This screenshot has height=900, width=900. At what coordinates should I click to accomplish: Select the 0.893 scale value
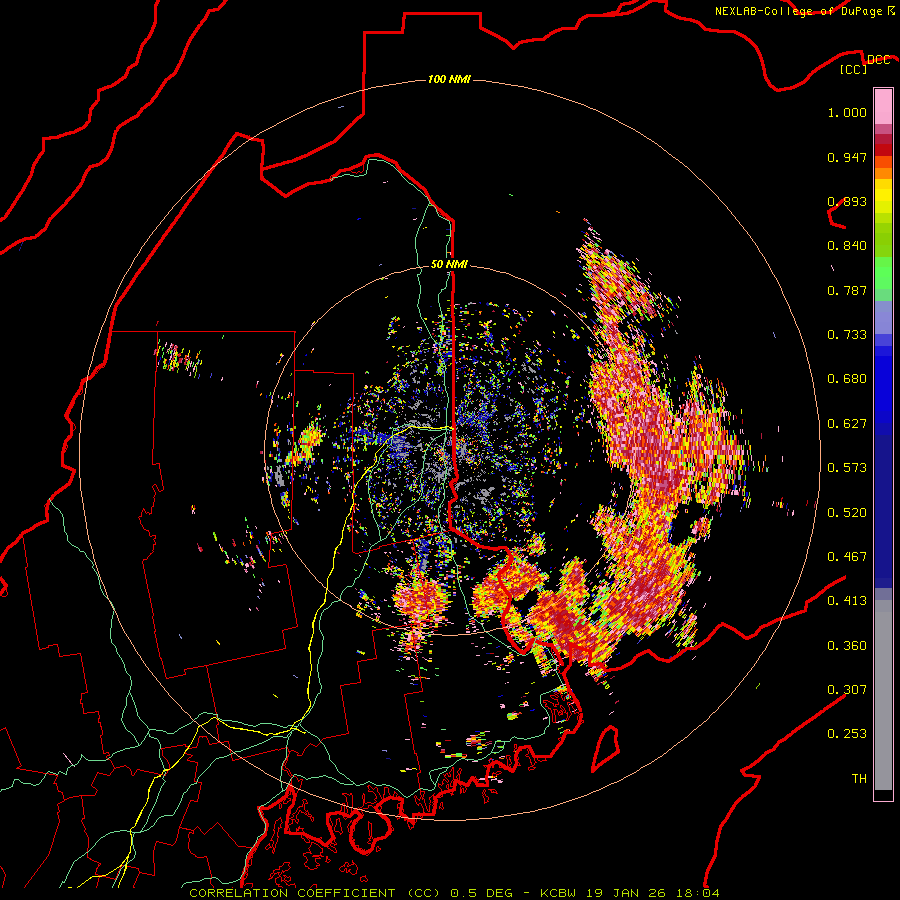(847, 201)
